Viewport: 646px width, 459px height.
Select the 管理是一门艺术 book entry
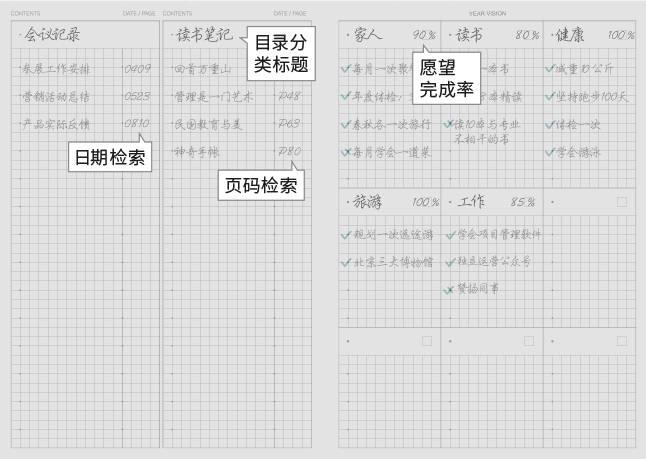click(214, 97)
